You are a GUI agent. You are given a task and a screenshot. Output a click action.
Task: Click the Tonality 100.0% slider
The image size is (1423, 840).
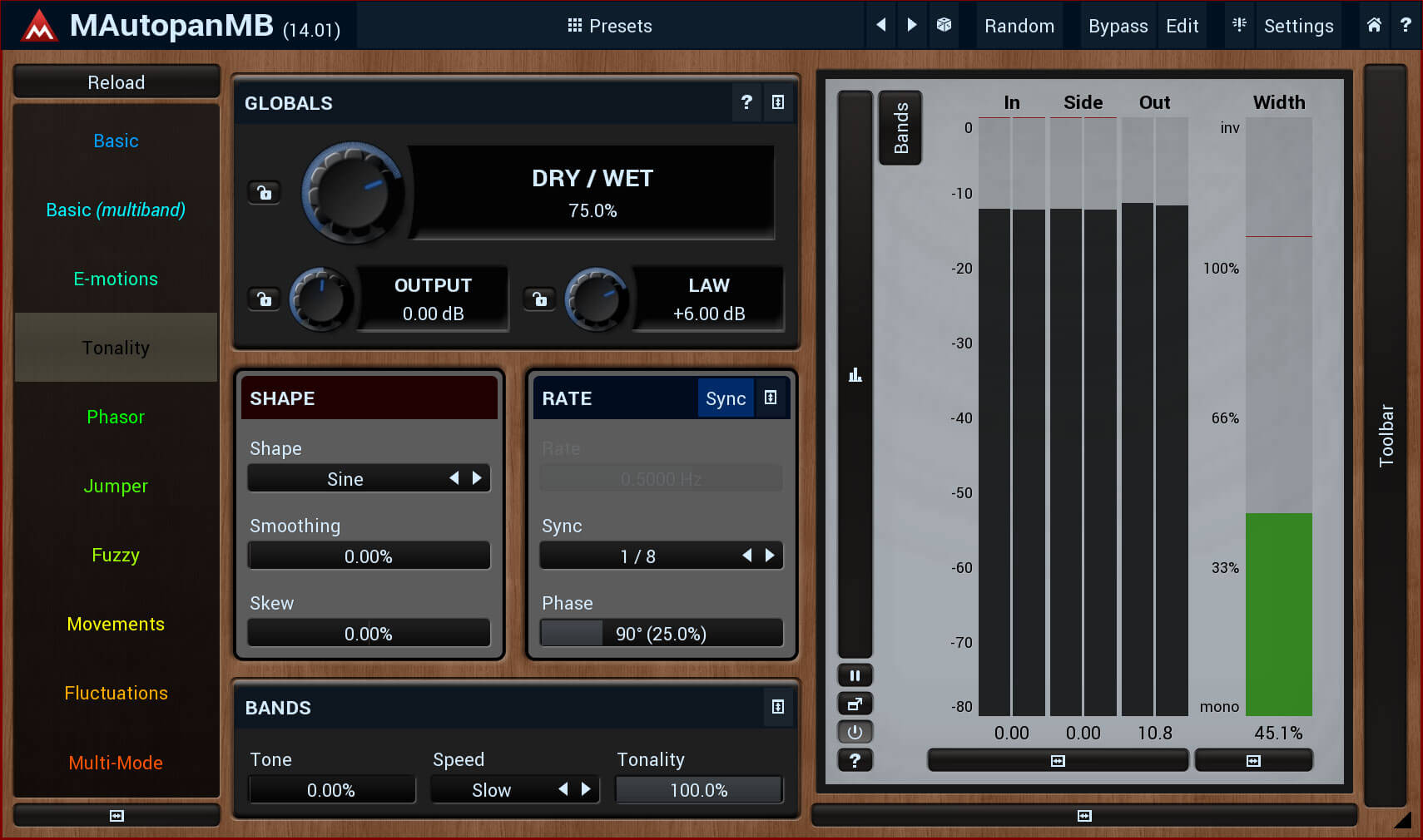tap(699, 789)
